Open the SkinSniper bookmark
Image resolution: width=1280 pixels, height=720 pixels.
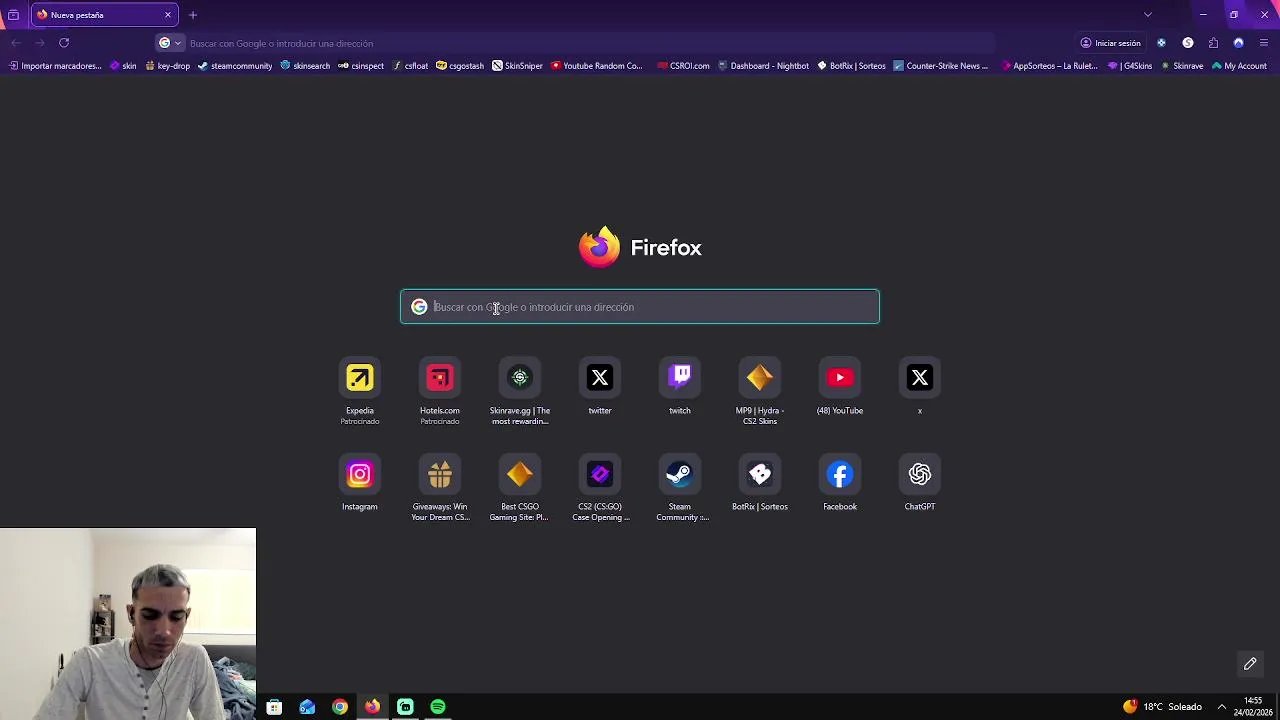pos(517,66)
